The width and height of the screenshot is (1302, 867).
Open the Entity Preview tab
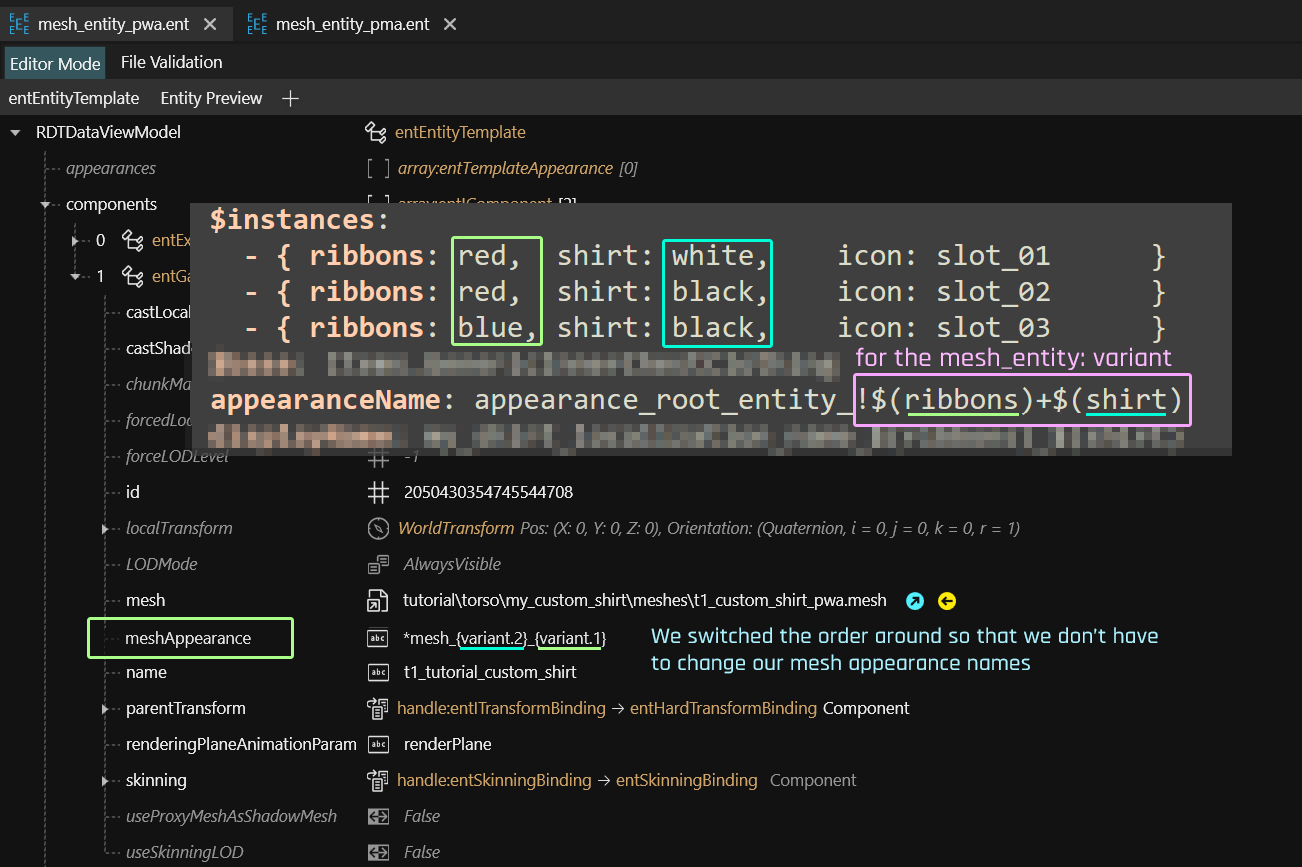click(211, 98)
